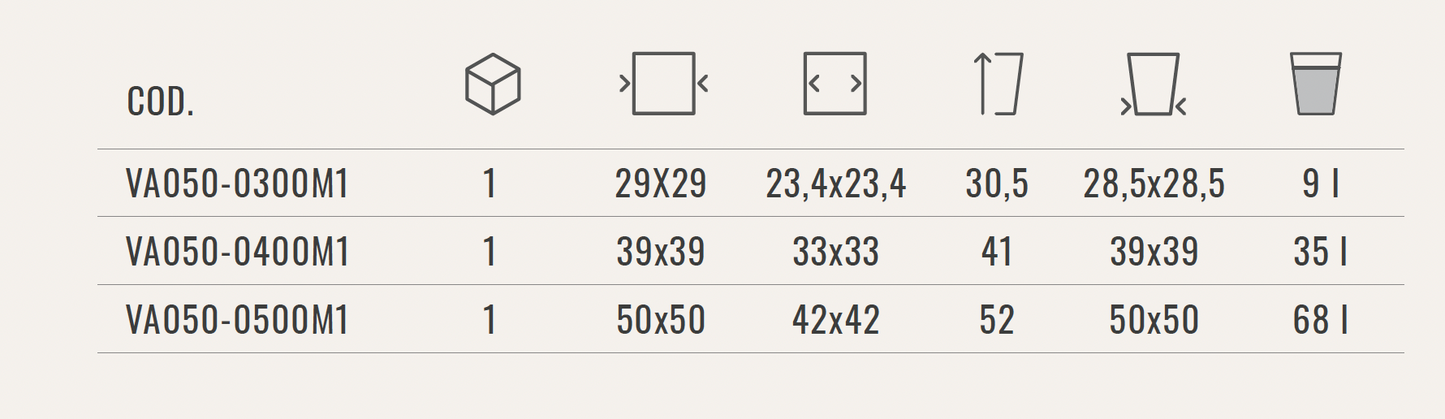
Task: Click the 68 l volume value
Action: tap(1320, 320)
